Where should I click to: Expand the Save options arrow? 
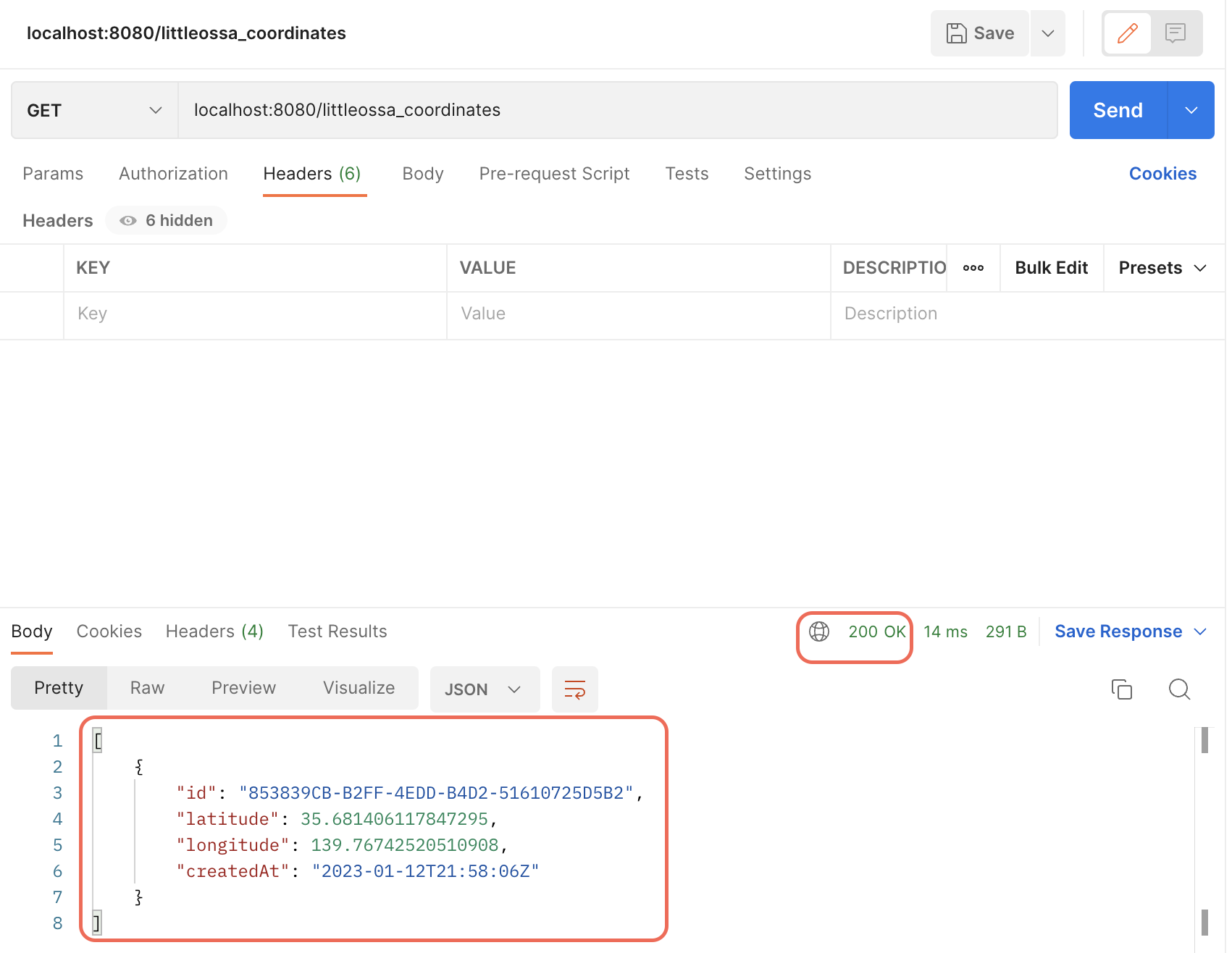[1047, 33]
